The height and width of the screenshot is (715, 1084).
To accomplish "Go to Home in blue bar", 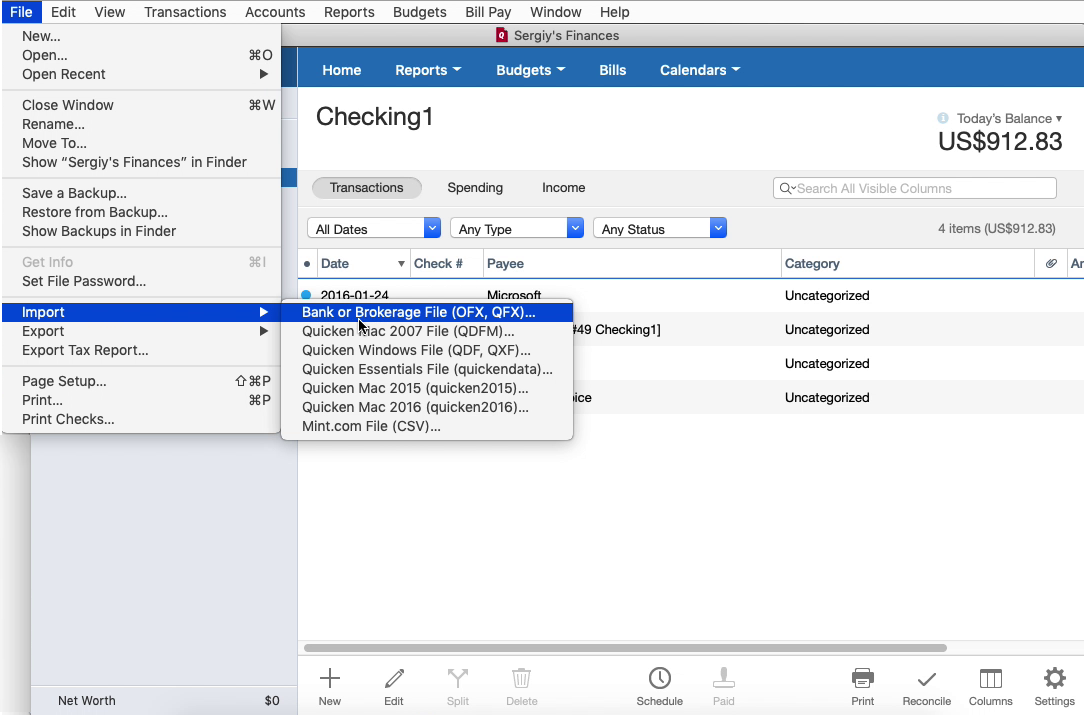I will (x=342, y=70).
